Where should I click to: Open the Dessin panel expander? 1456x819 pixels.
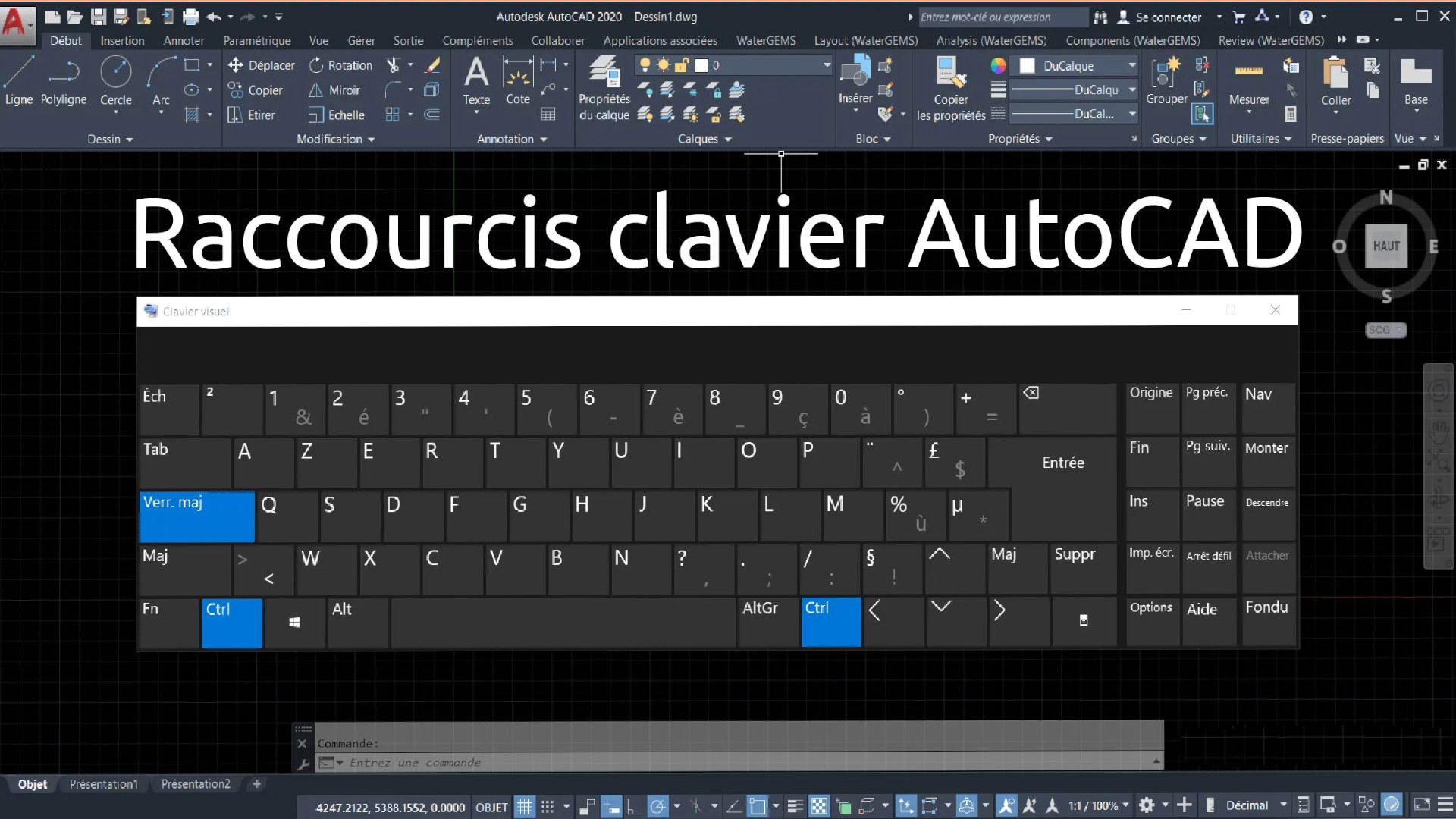tap(109, 138)
